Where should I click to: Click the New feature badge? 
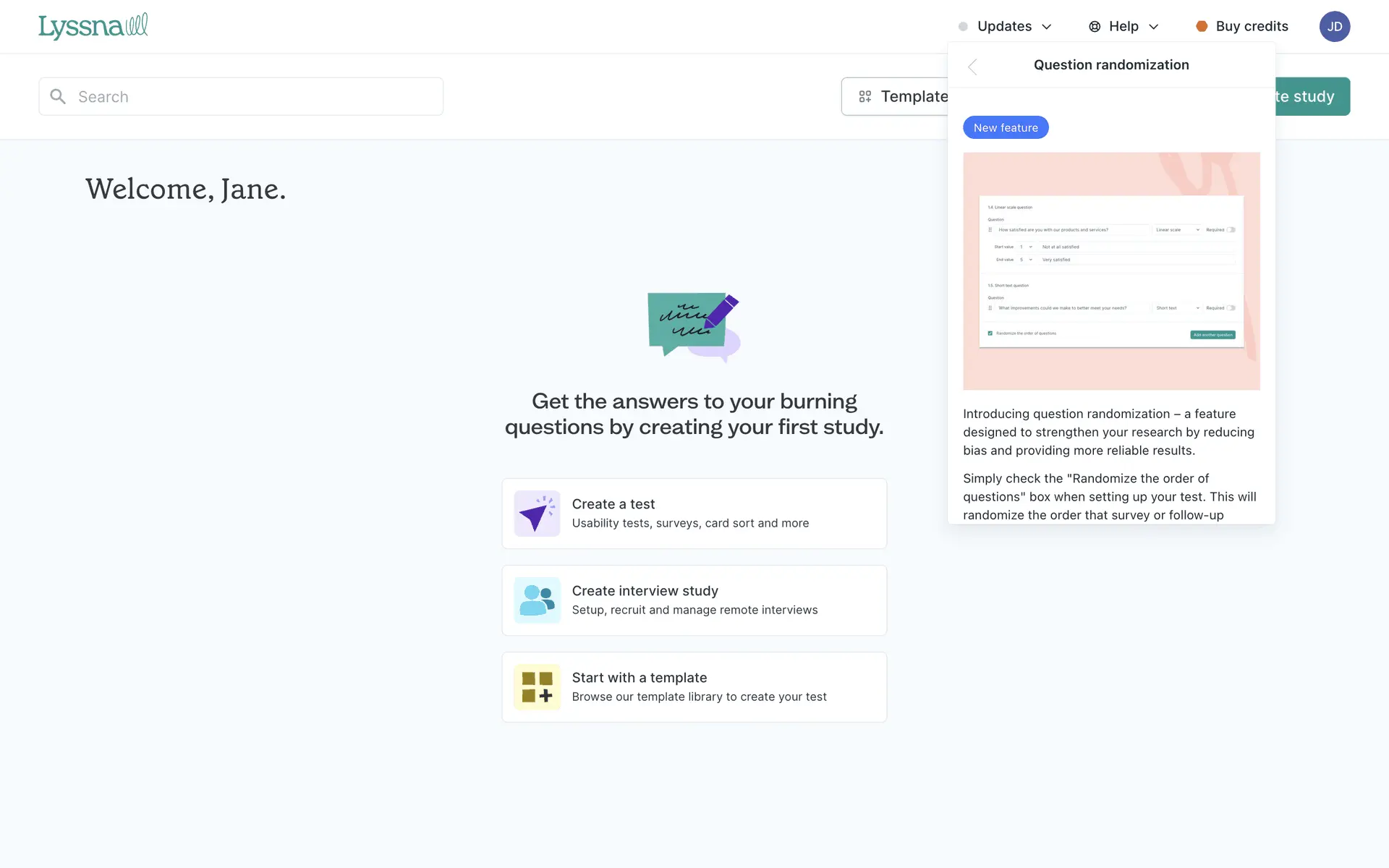pos(1006,127)
